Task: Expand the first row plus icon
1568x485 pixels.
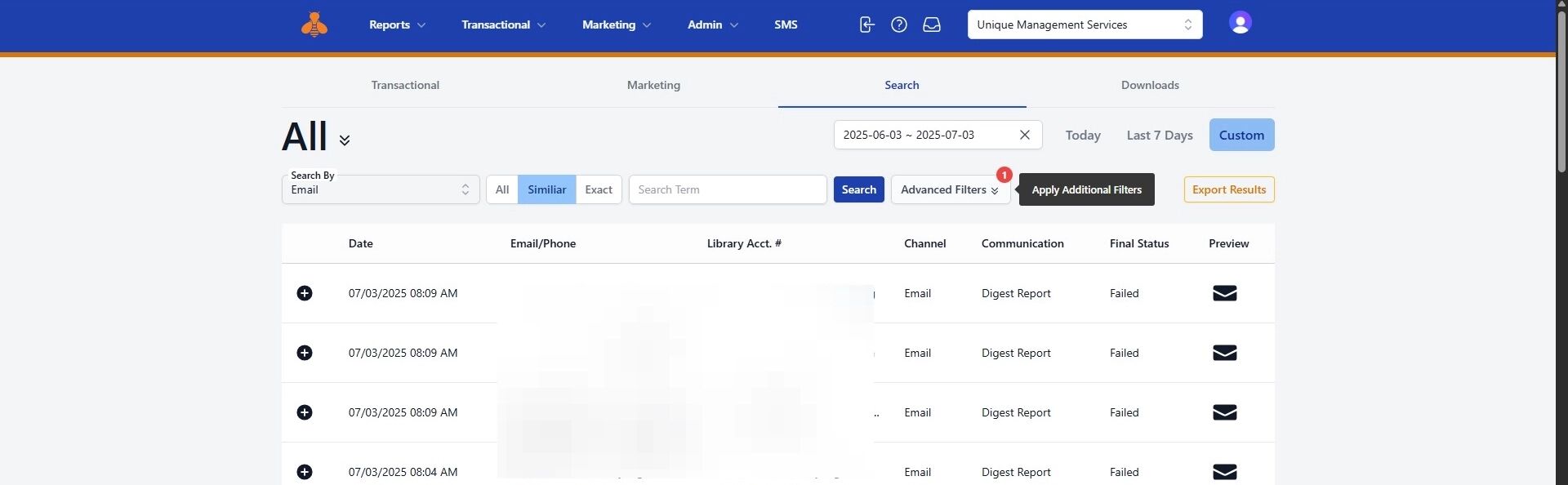Action: [x=305, y=293]
